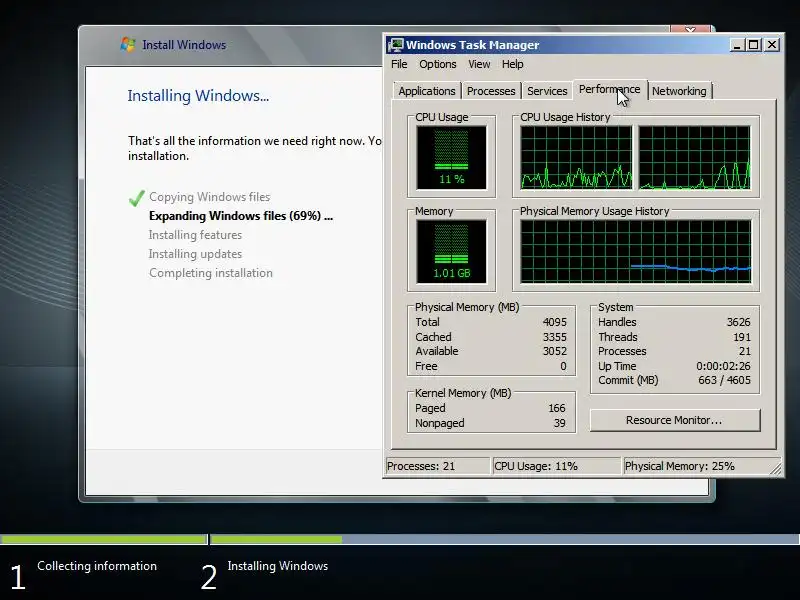The height and width of the screenshot is (600, 800).
Task: Maximize the Task Manager window
Action: click(754, 45)
